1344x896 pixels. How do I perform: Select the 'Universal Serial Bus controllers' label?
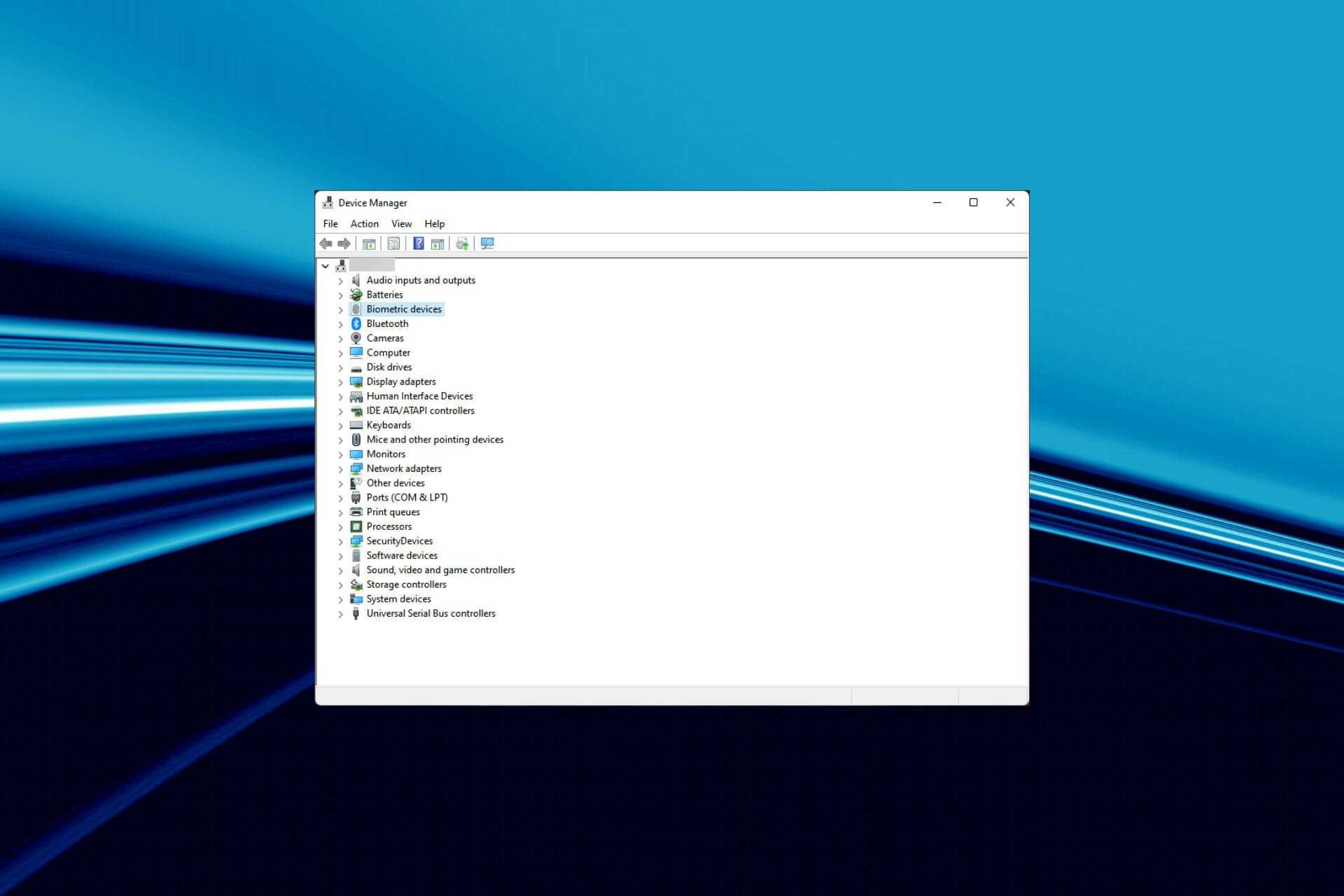pyautogui.click(x=430, y=613)
